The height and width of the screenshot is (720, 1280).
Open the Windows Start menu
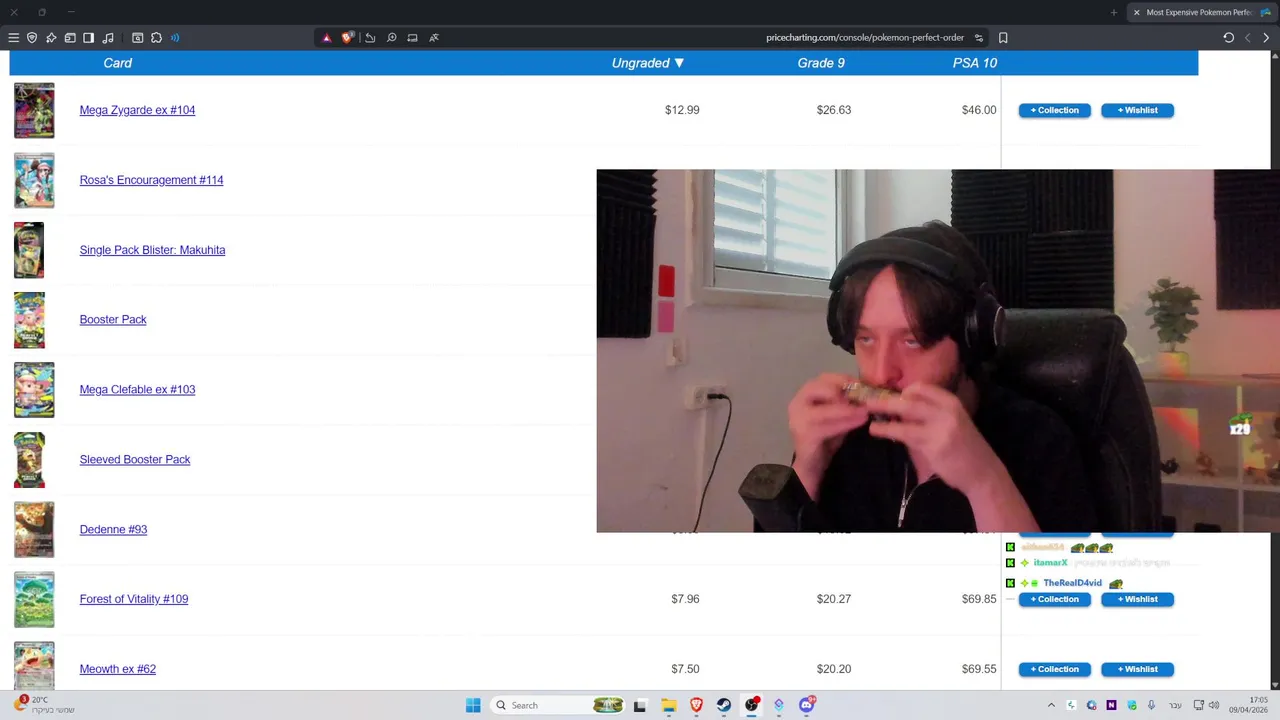(x=473, y=705)
